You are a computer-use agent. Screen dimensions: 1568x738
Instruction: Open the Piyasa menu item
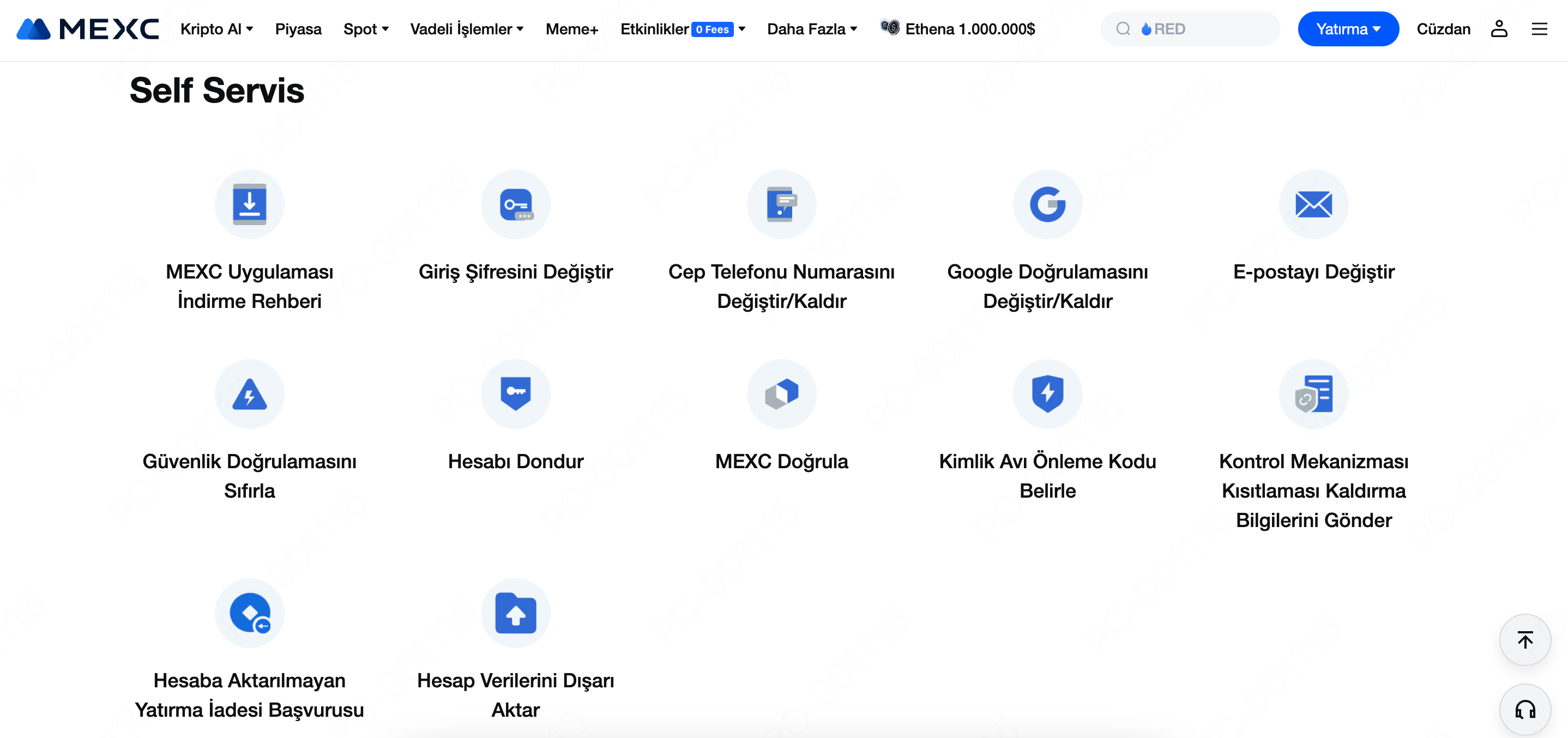pos(298,28)
